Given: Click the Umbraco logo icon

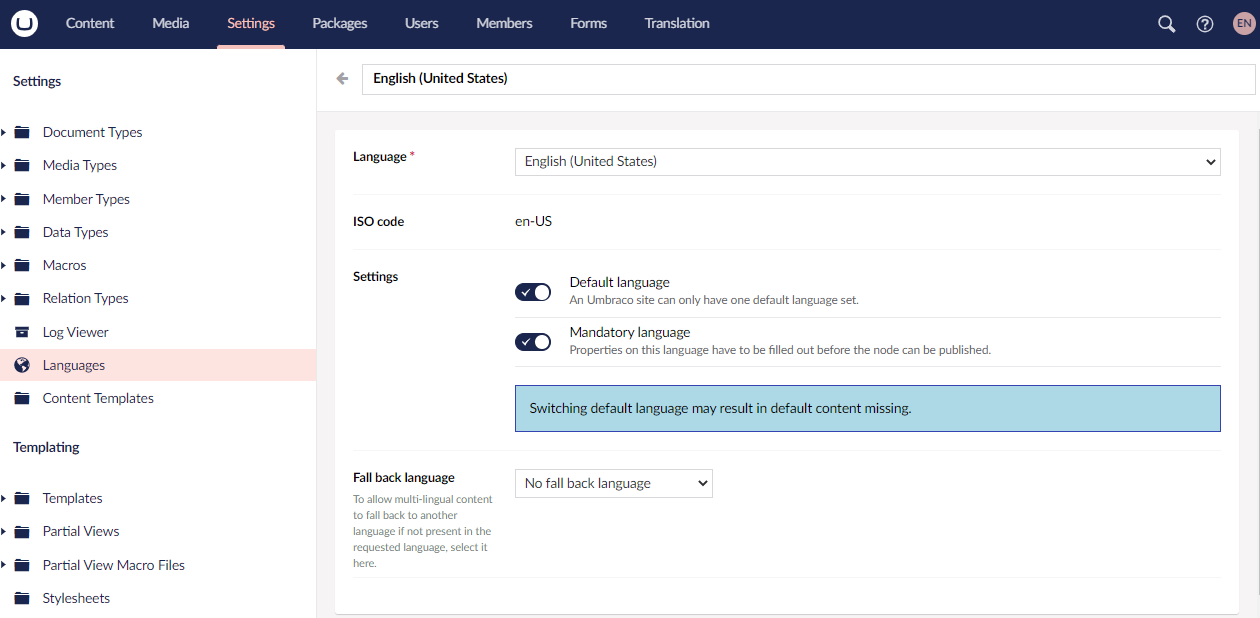Looking at the screenshot, I should coord(24,23).
